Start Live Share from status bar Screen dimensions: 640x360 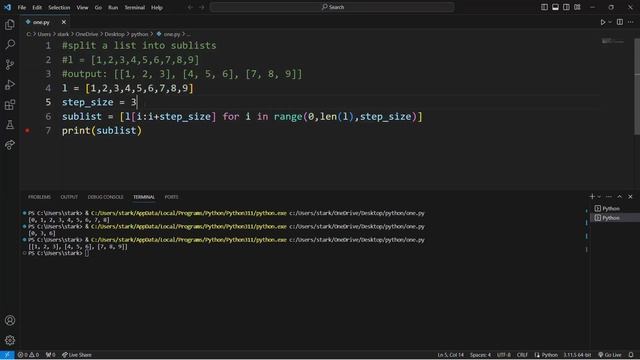coord(77,355)
